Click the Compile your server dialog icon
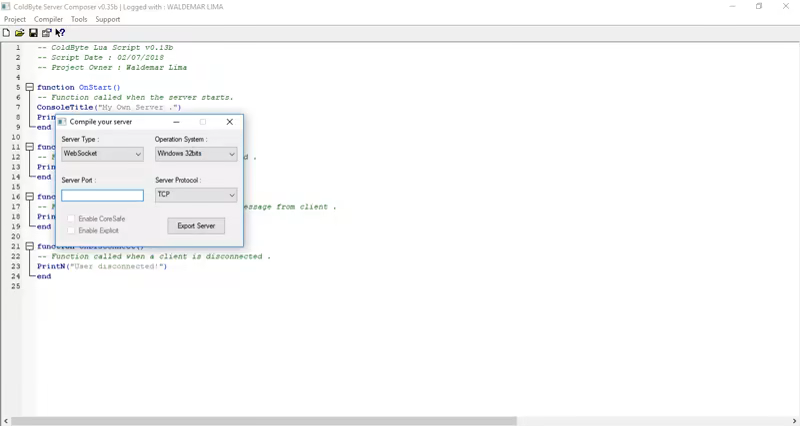Viewport: 800px width, 426px height. [x=62, y=122]
